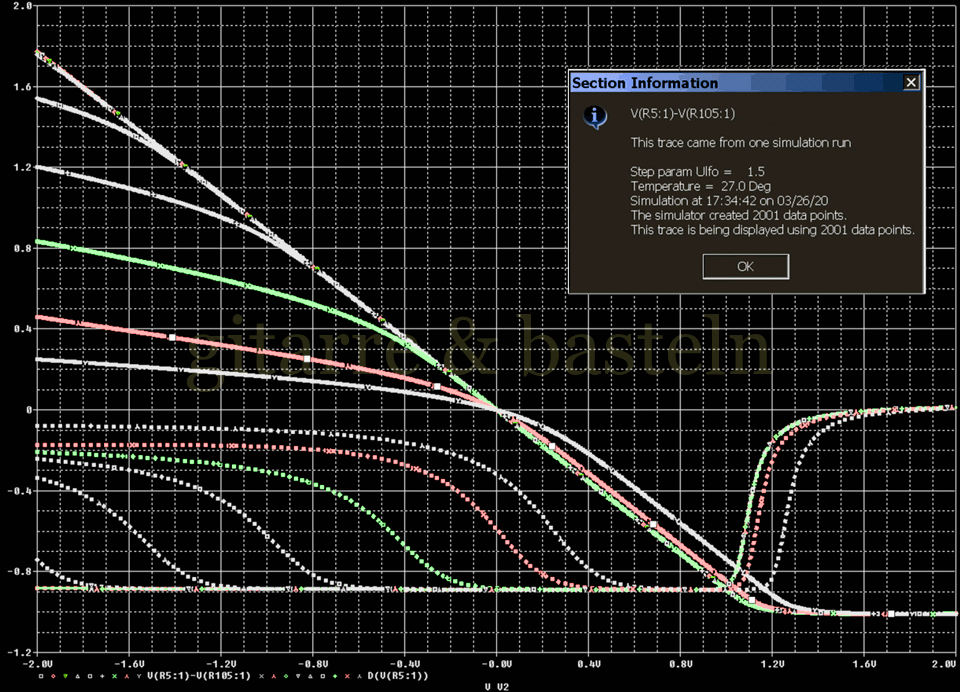Viewport: 960px width, 692px height.
Task: Close the Section Information dialog
Action: 911,82
